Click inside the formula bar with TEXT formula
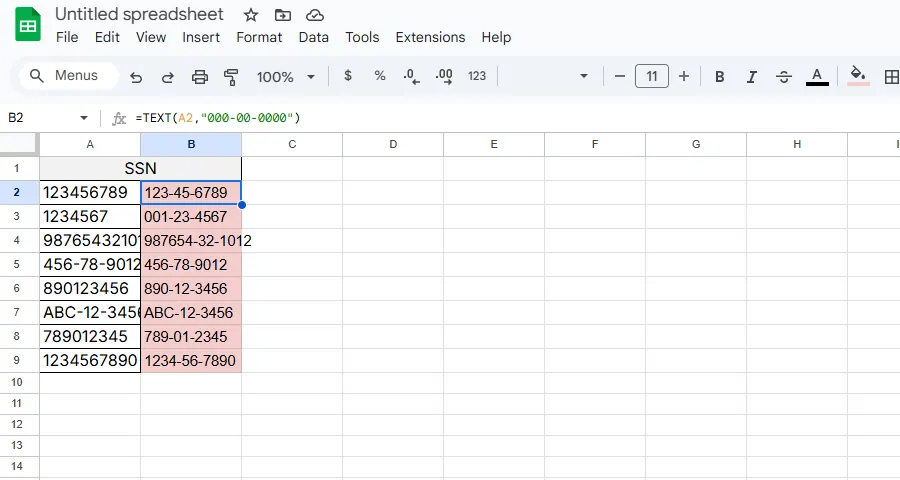 500,118
